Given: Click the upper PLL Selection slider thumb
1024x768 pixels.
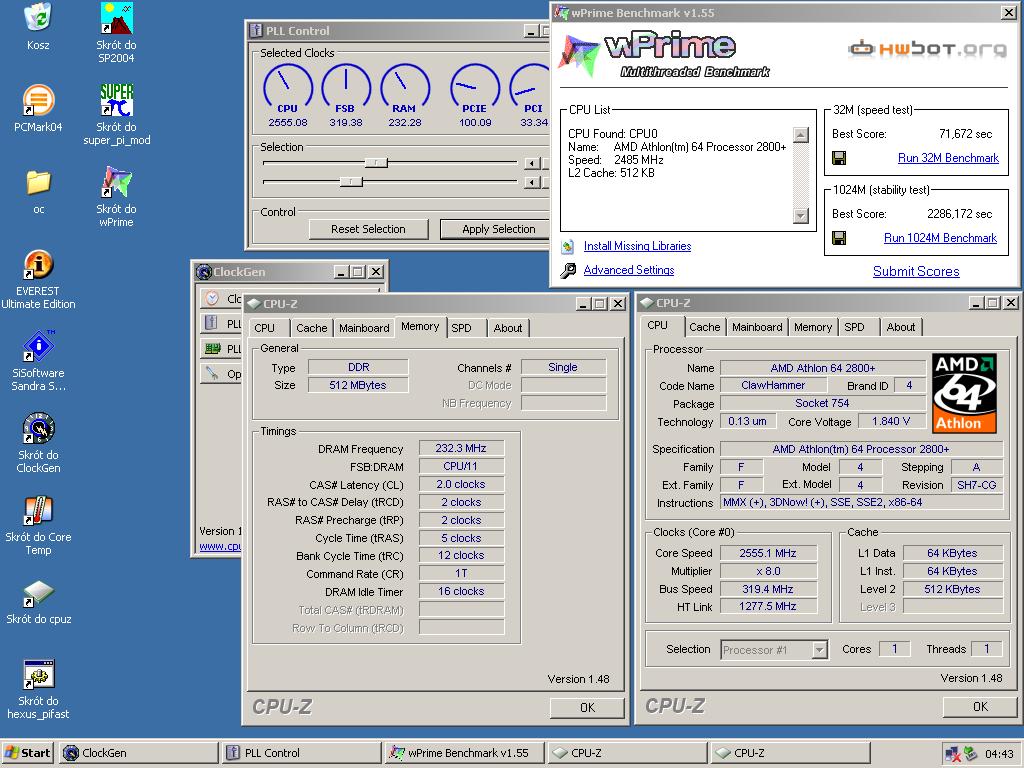Looking at the screenshot, I should click(x=376, y=163).
